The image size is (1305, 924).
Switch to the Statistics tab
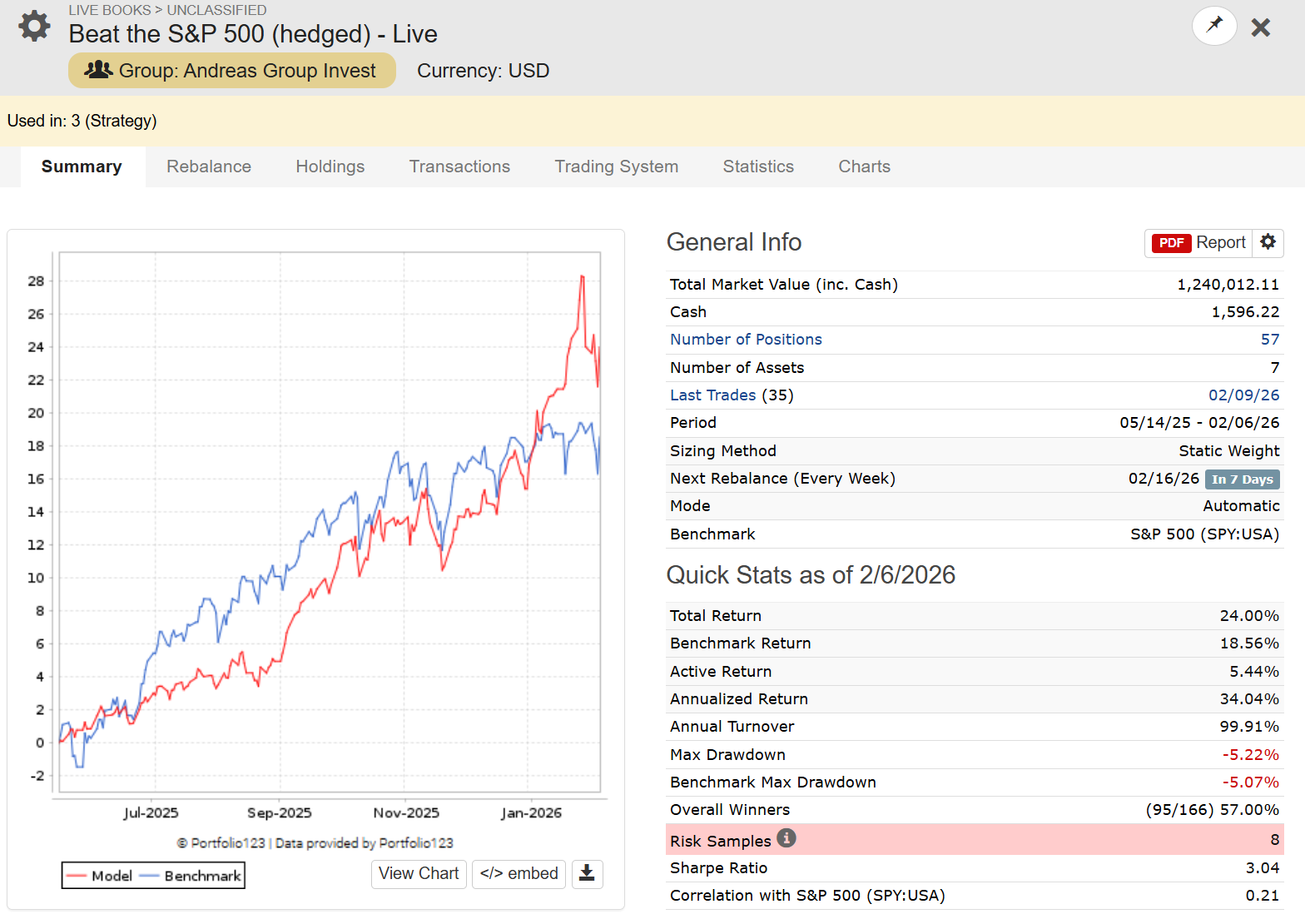click(758, 166)
